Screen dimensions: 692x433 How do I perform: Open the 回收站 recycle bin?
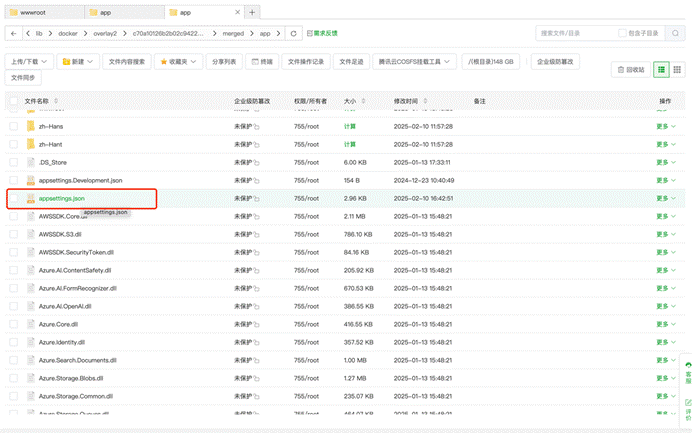point(630,70)
